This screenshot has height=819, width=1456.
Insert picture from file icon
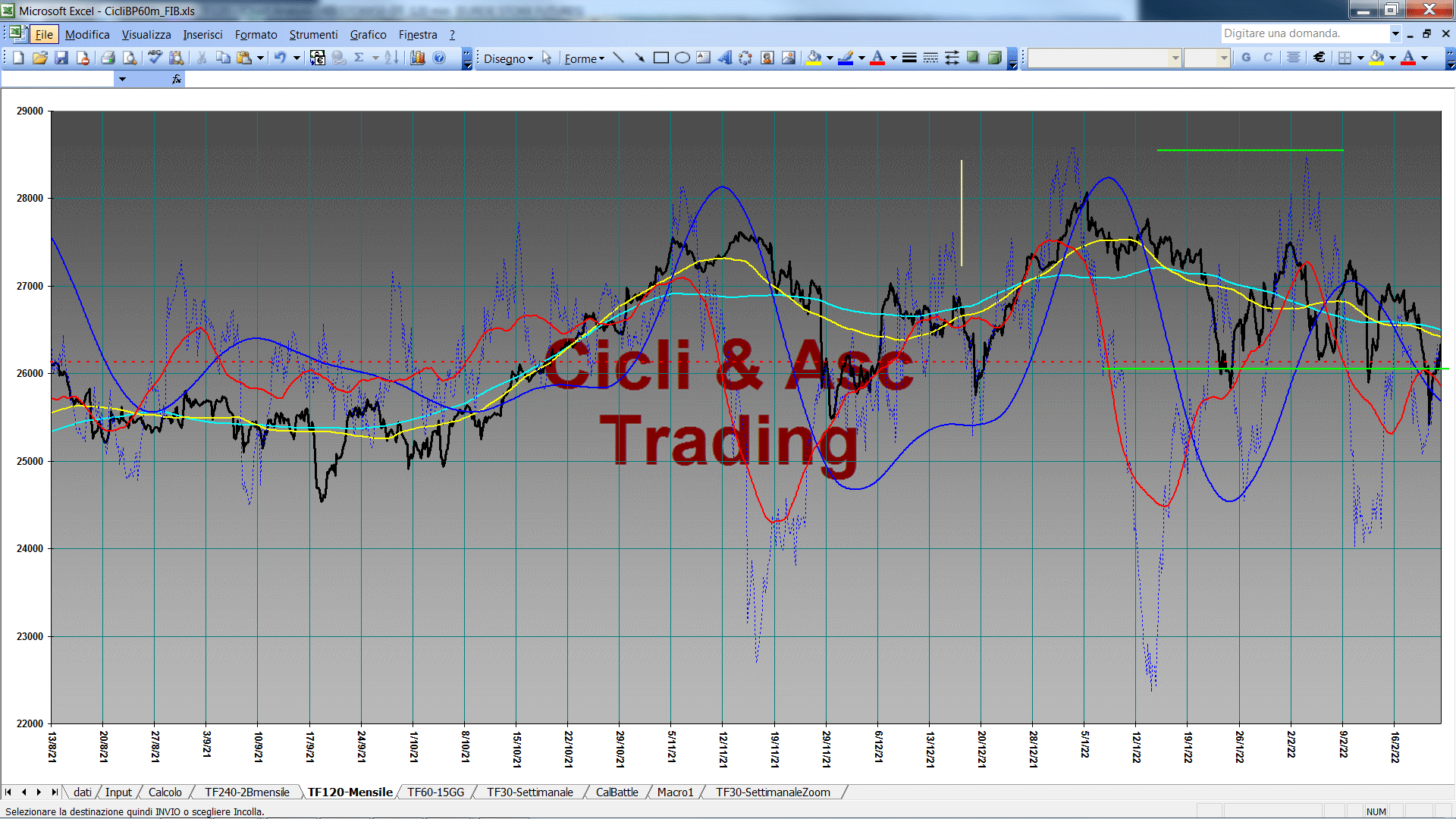point(789,58)
